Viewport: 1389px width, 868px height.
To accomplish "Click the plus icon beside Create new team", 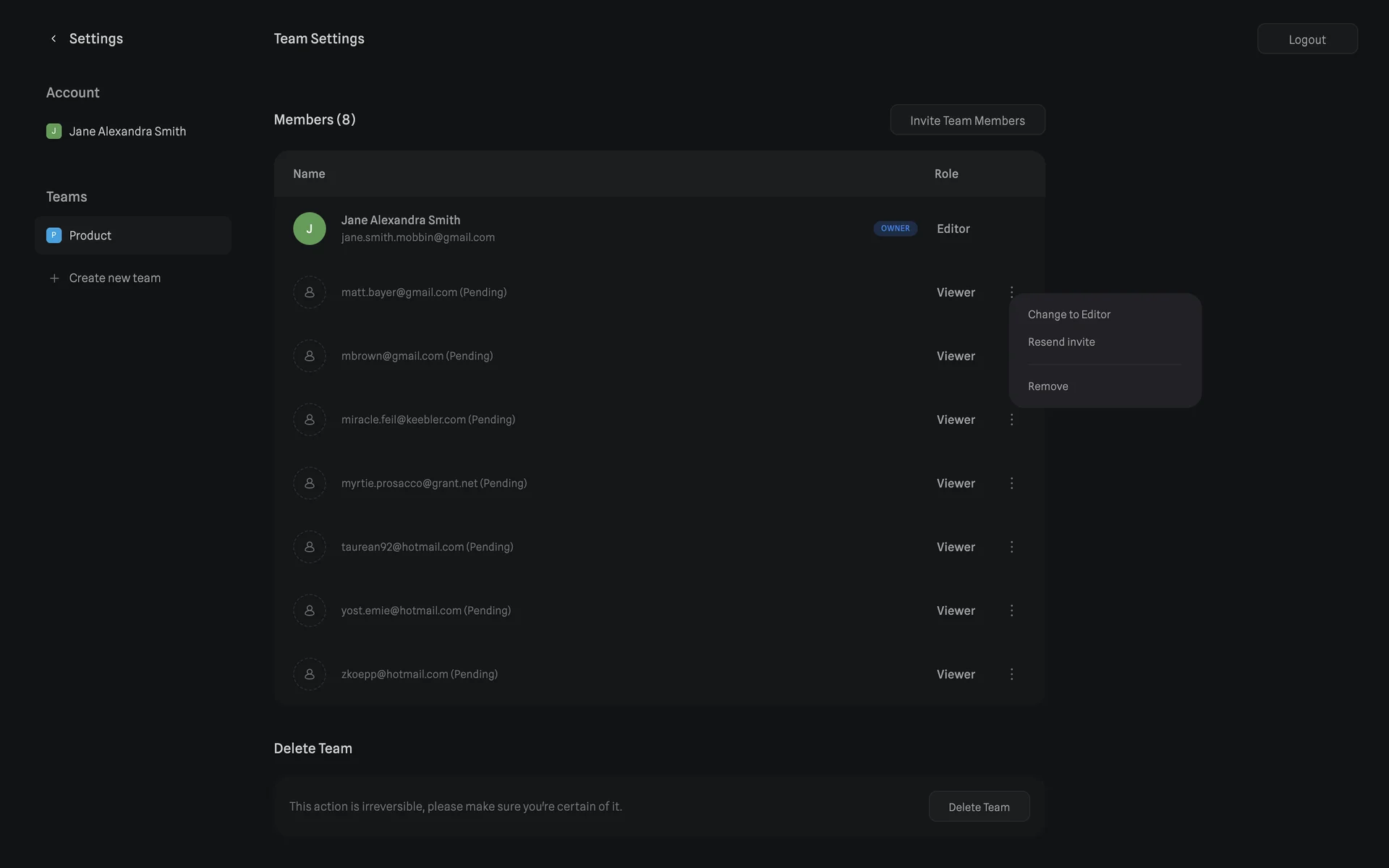I will tap(54, 278).
